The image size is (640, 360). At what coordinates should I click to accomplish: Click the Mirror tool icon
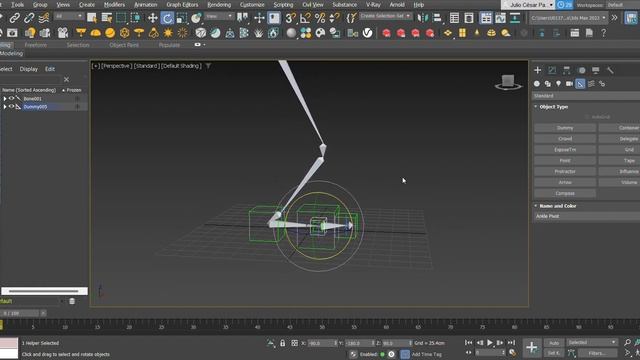423,18
